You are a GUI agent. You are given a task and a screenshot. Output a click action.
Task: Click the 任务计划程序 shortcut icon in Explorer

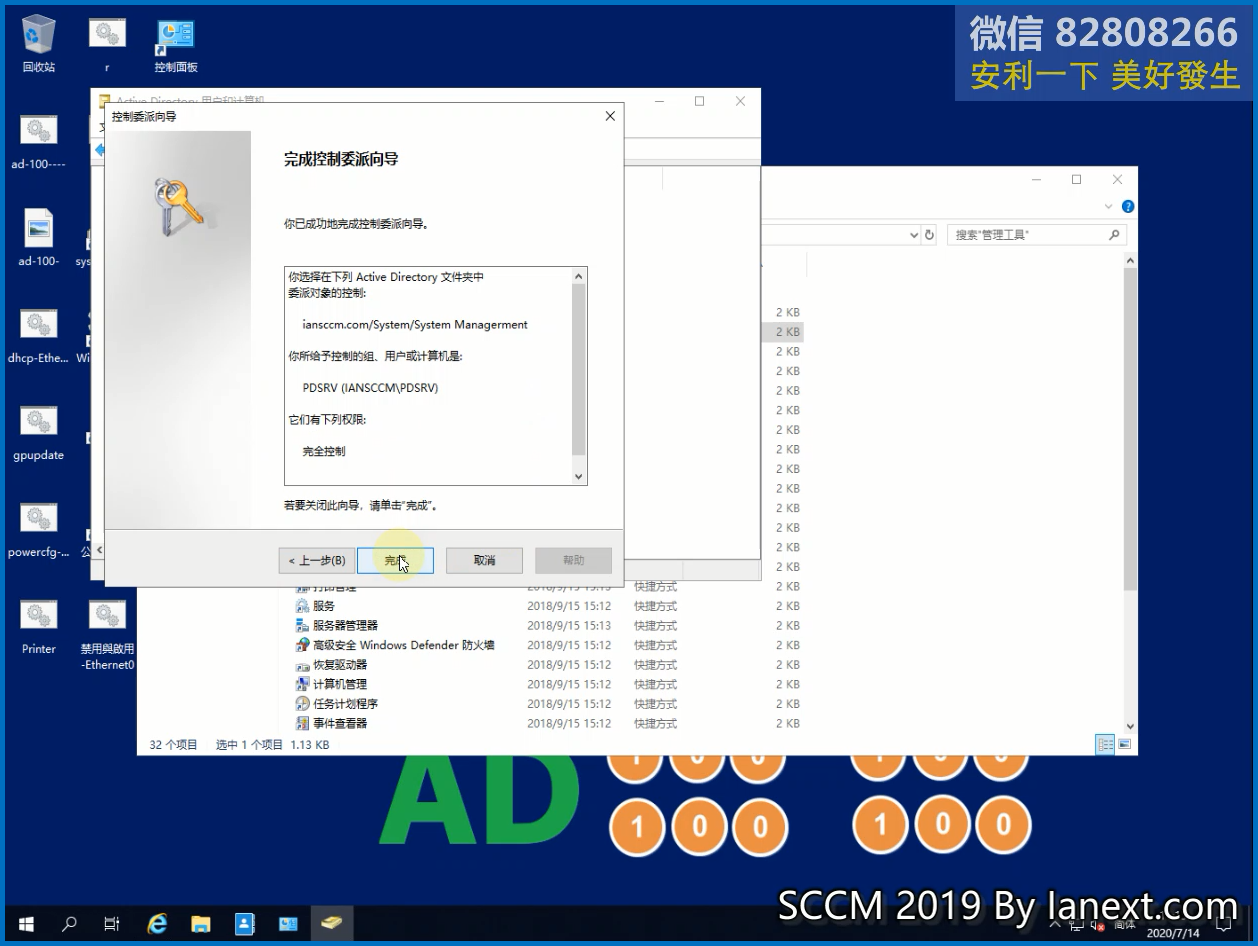point(302,704)
